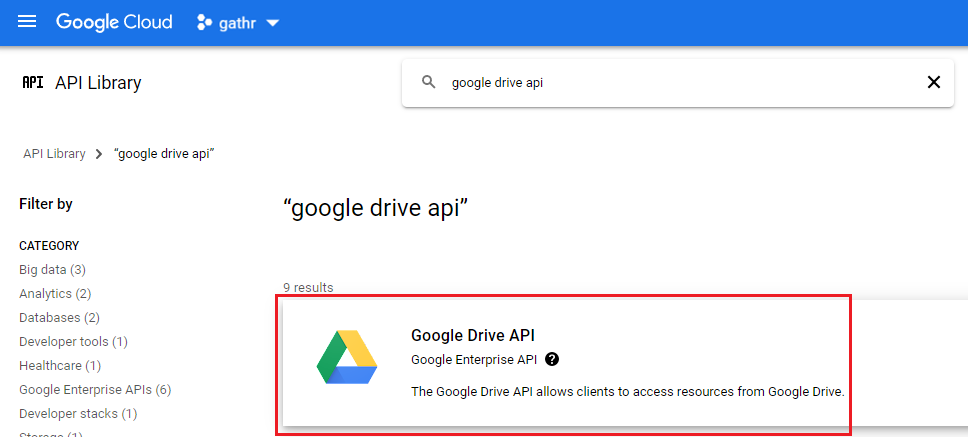
Task: Click the CATEGORY filter heading
Action: [49, 246]
